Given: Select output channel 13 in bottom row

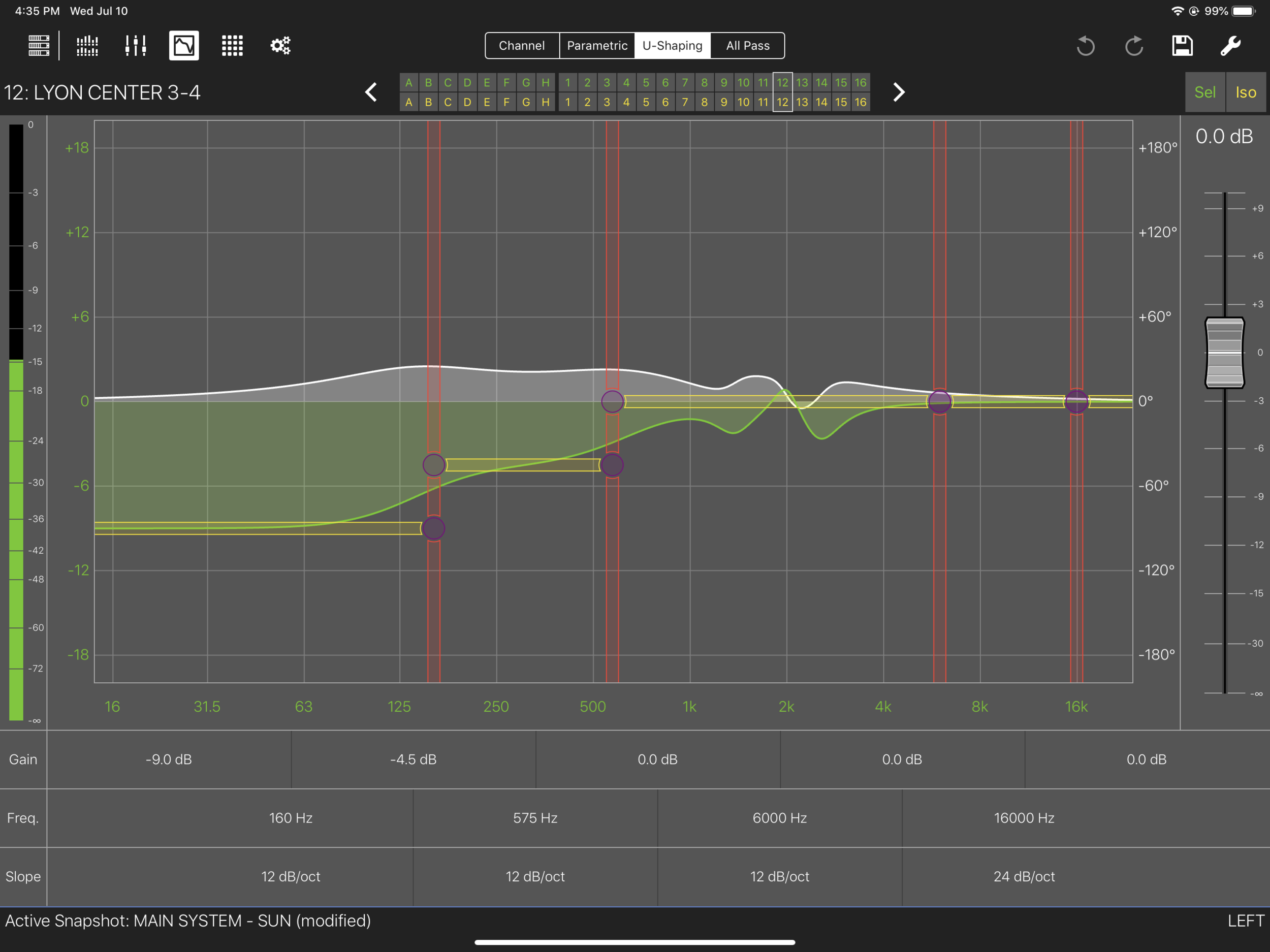Looking at the screenshot, I should click(x=802, y=102).
